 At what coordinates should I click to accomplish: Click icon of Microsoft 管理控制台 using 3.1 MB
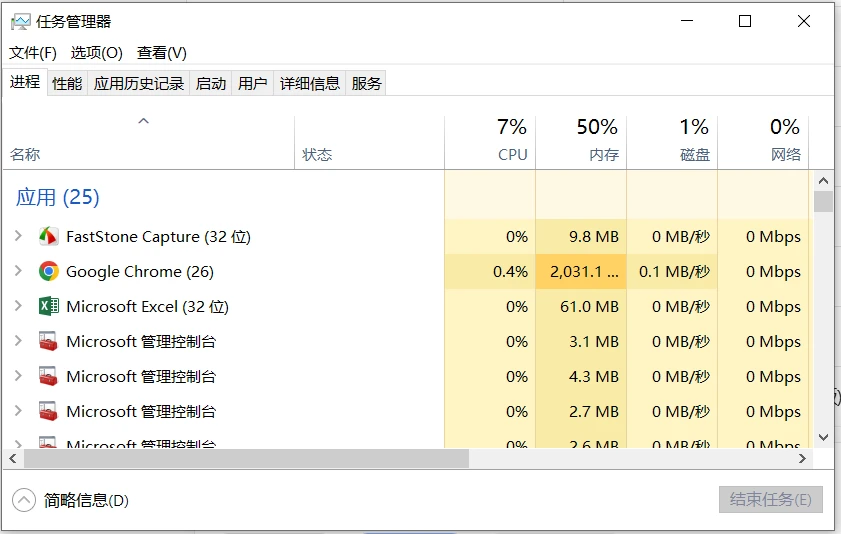48,341
